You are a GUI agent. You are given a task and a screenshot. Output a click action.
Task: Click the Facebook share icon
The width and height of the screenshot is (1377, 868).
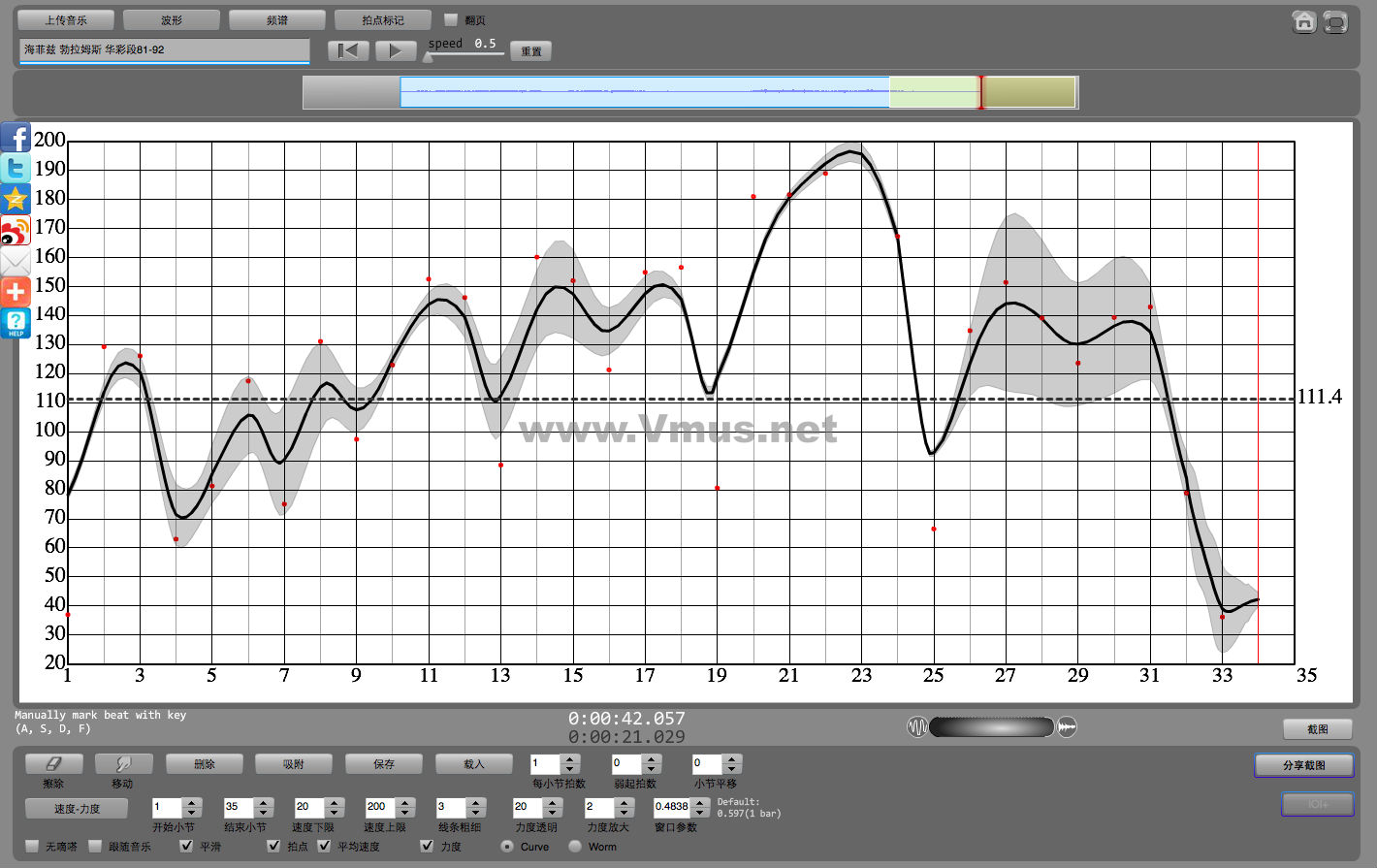tap(16, 138)
